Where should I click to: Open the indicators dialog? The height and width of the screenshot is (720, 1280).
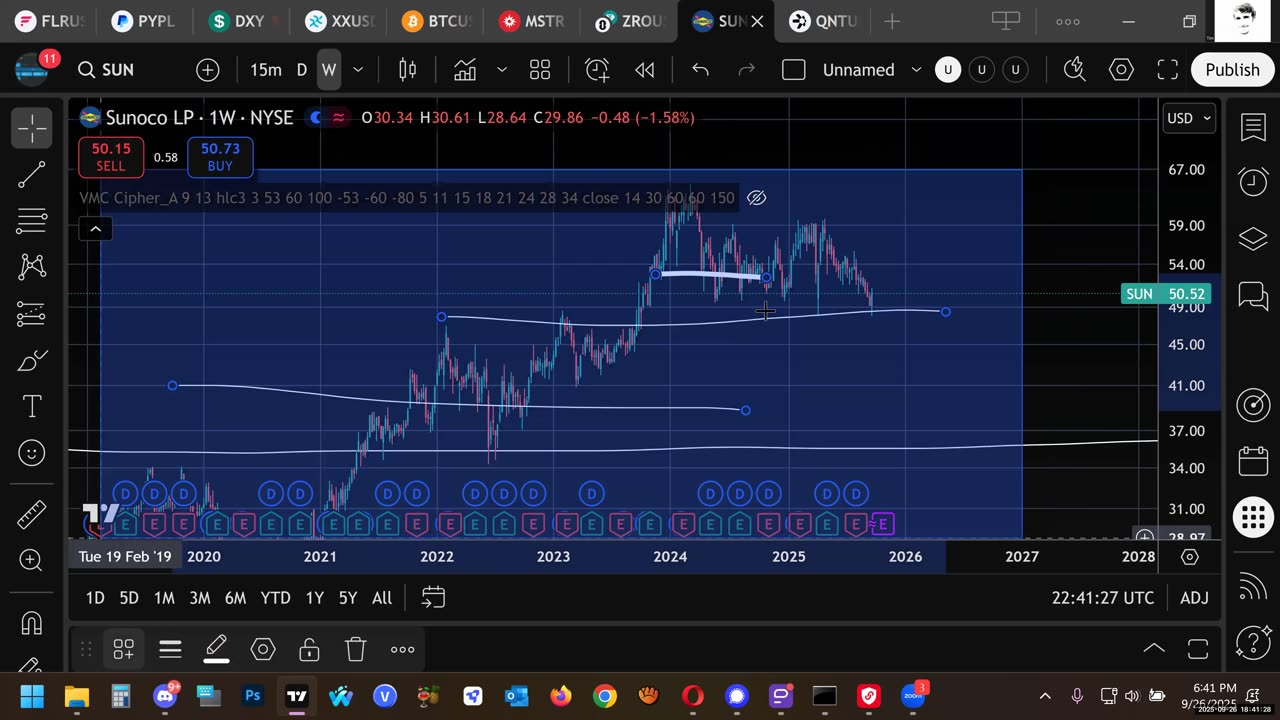click(465, 70)
